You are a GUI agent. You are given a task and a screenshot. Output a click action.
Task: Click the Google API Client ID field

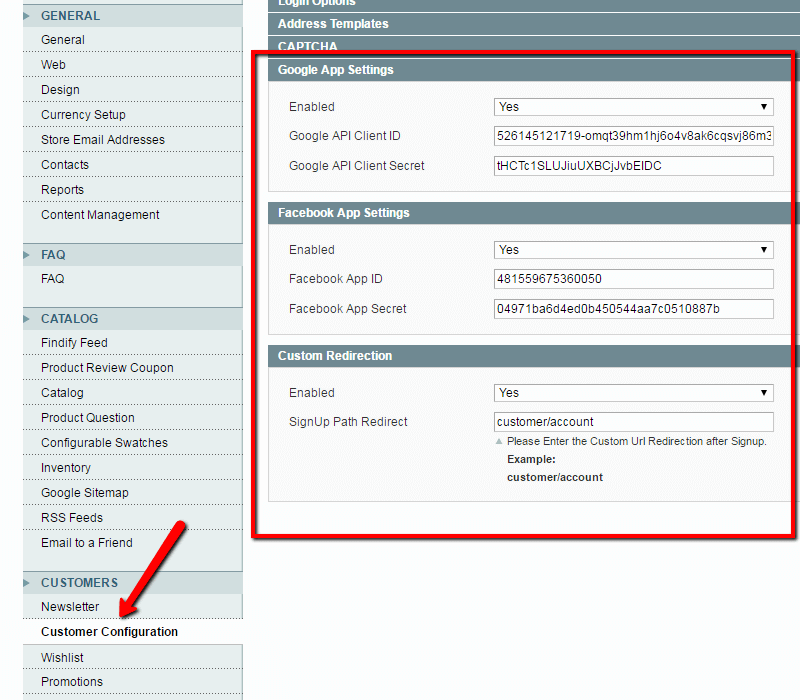click(633, 136)
